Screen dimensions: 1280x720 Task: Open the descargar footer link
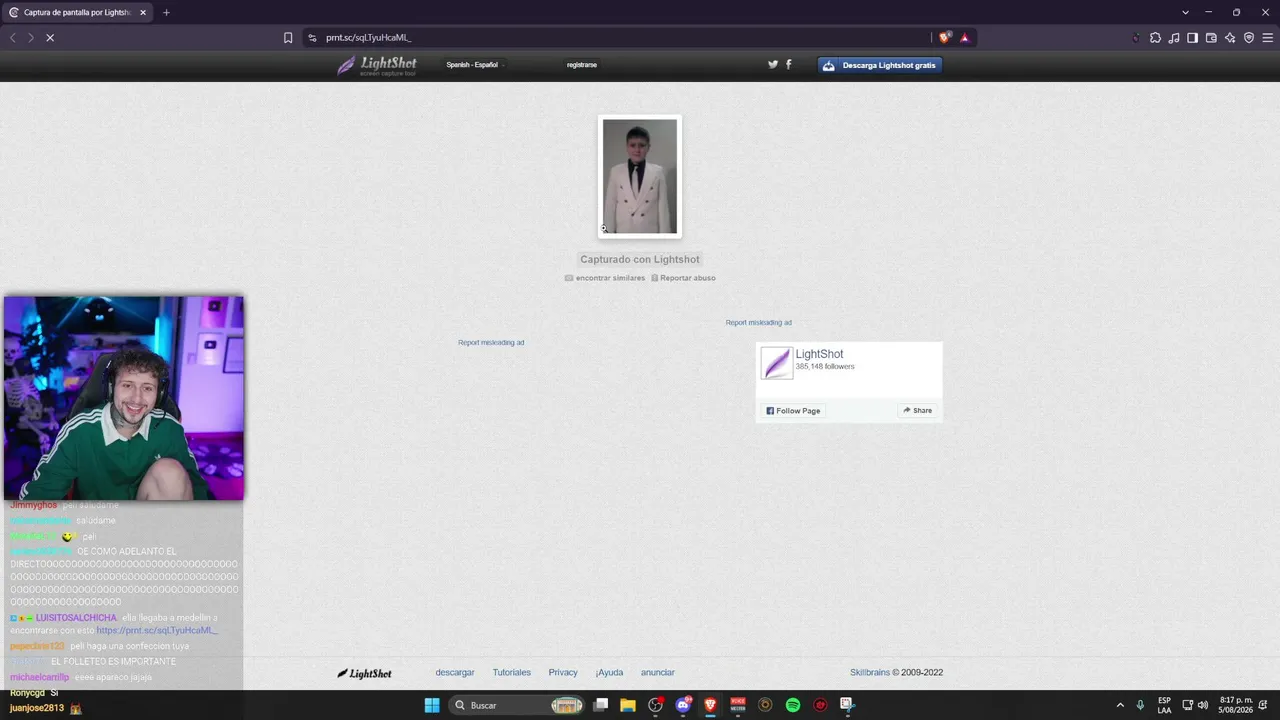[x=455, y=673]
